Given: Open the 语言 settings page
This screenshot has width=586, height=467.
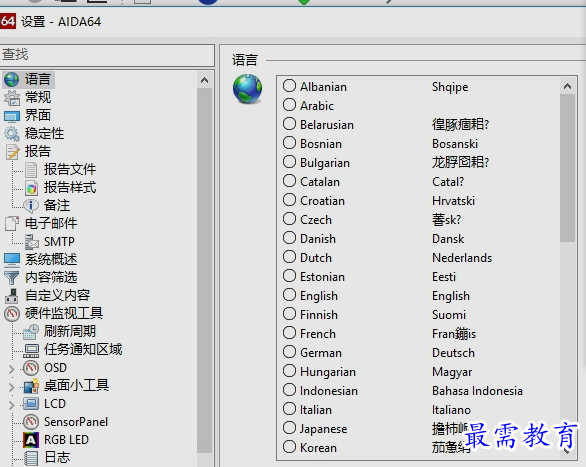Looking at the screenshot, I should click(37, 79).
